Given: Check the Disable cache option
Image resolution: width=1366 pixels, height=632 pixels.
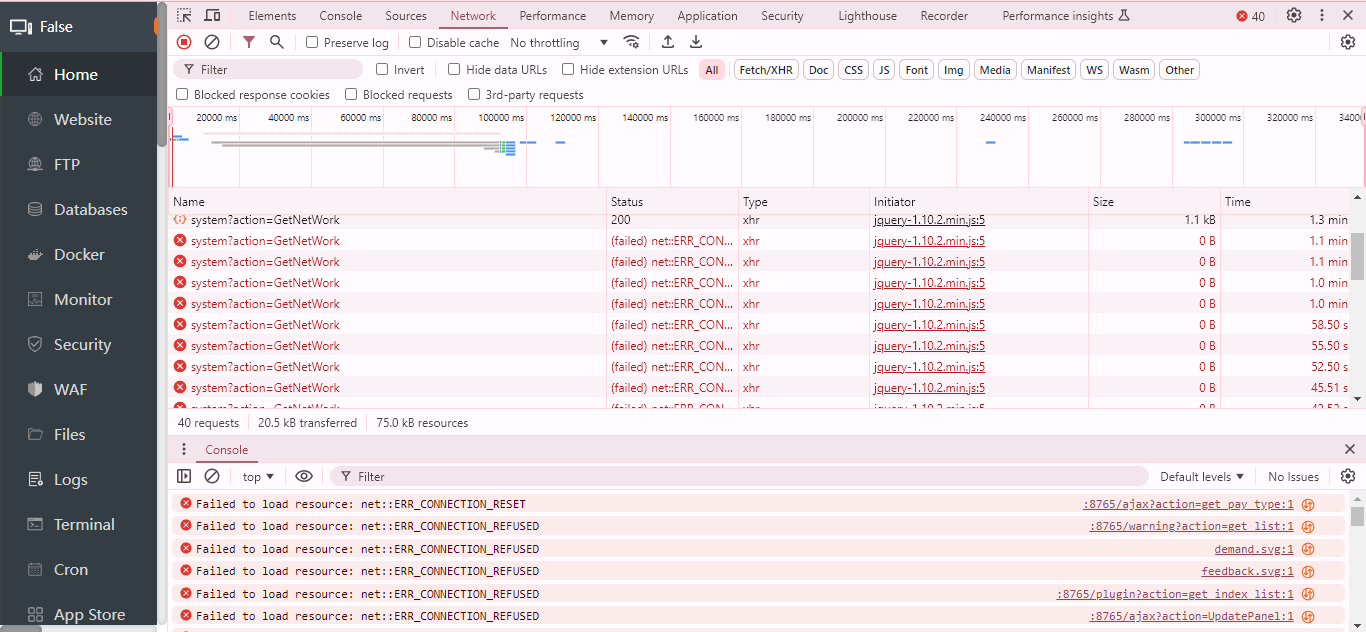Looking at the screenshot, I should (416, 43).
